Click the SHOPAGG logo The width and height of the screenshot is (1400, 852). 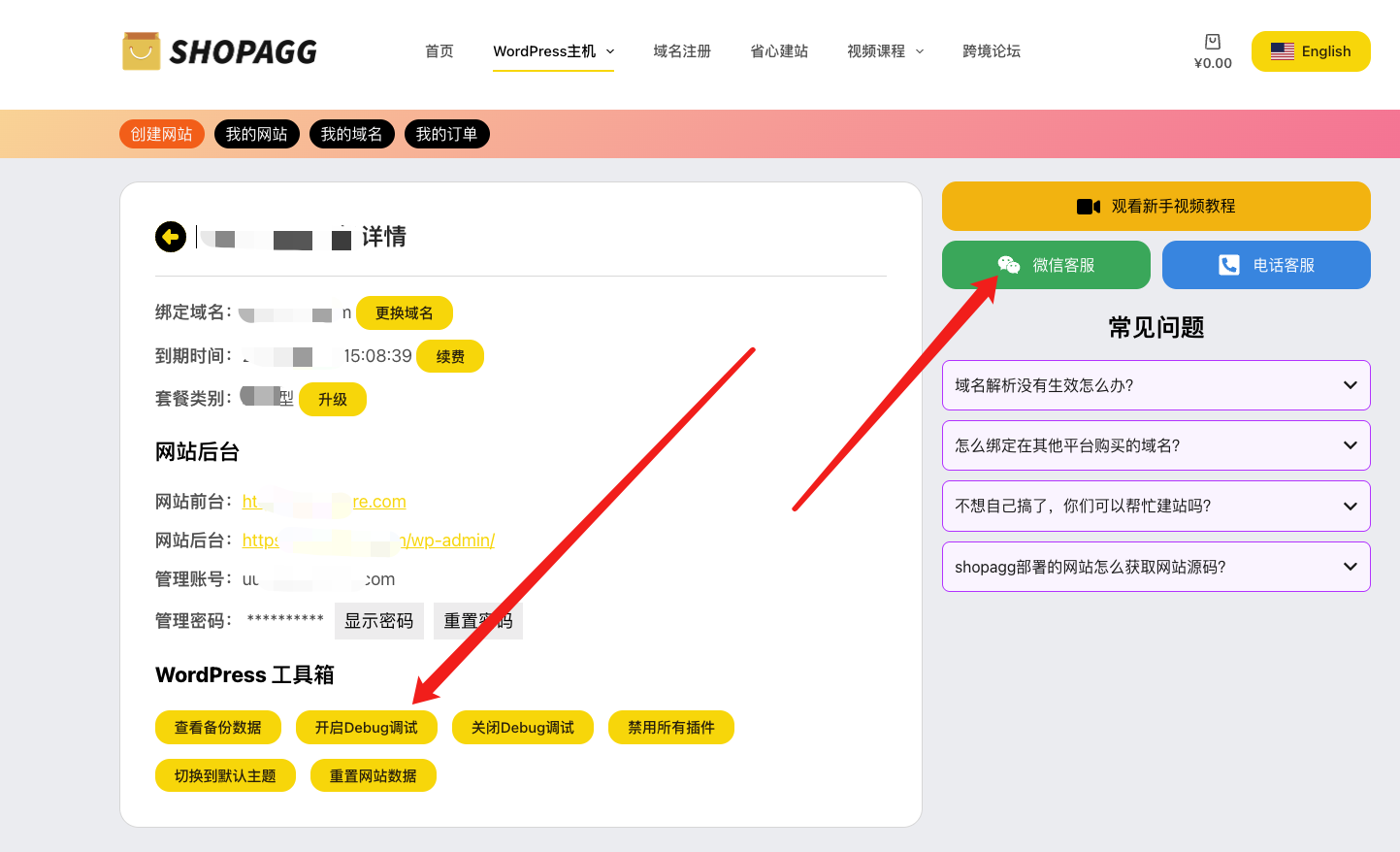(x=220, y=51)
